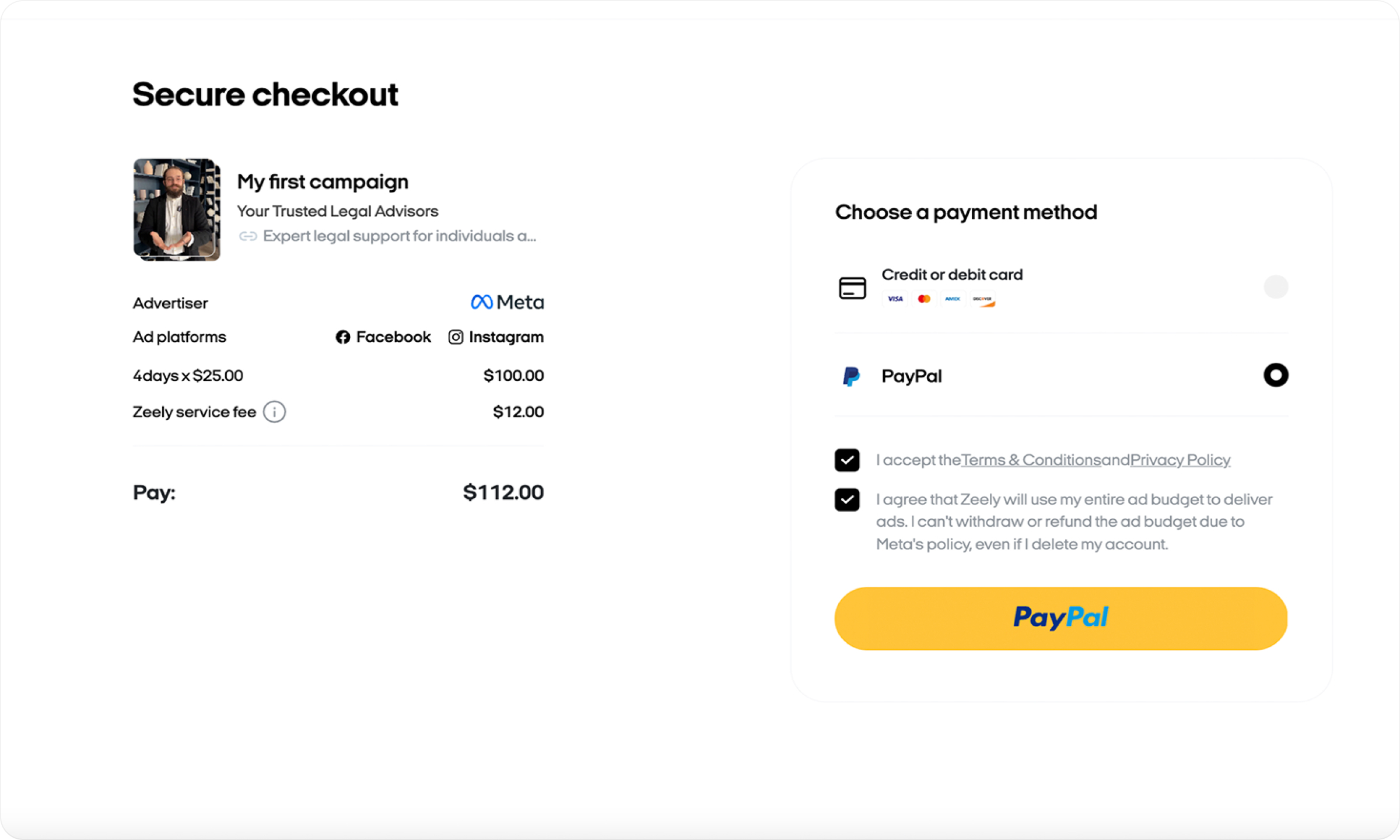Click the Meta advertiser logo
The height and width of the screenshot is (840, 1400).
(x=506, y=302)
